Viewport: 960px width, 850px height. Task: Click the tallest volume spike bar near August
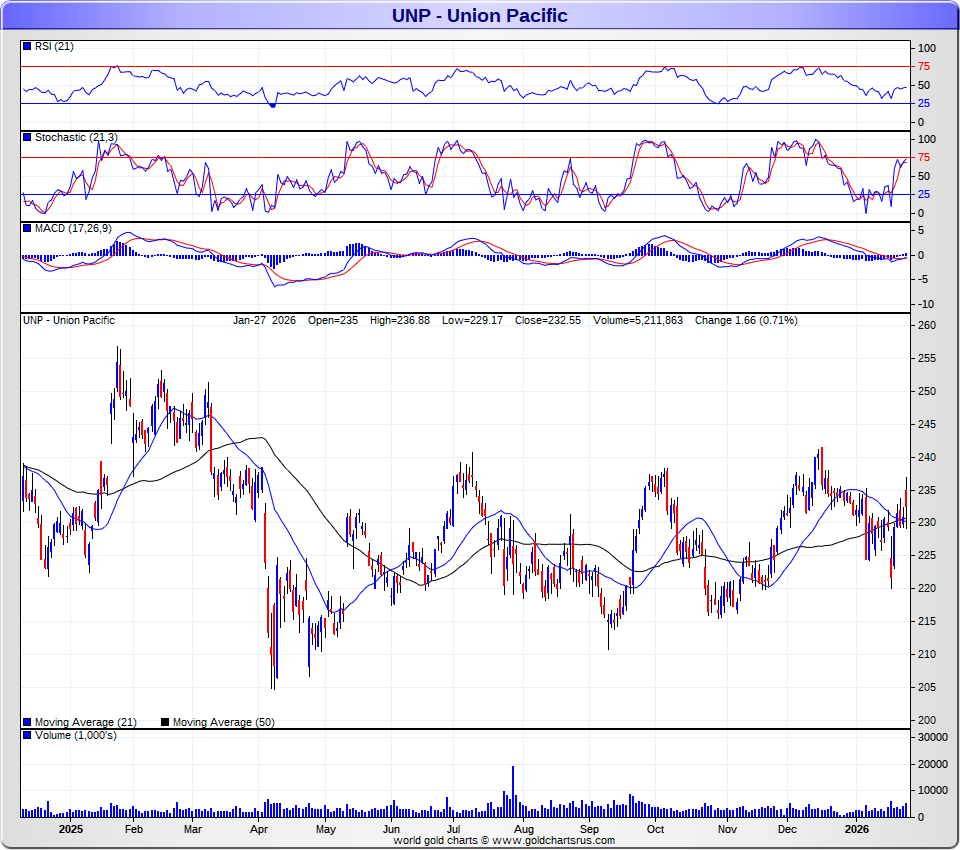513,792
